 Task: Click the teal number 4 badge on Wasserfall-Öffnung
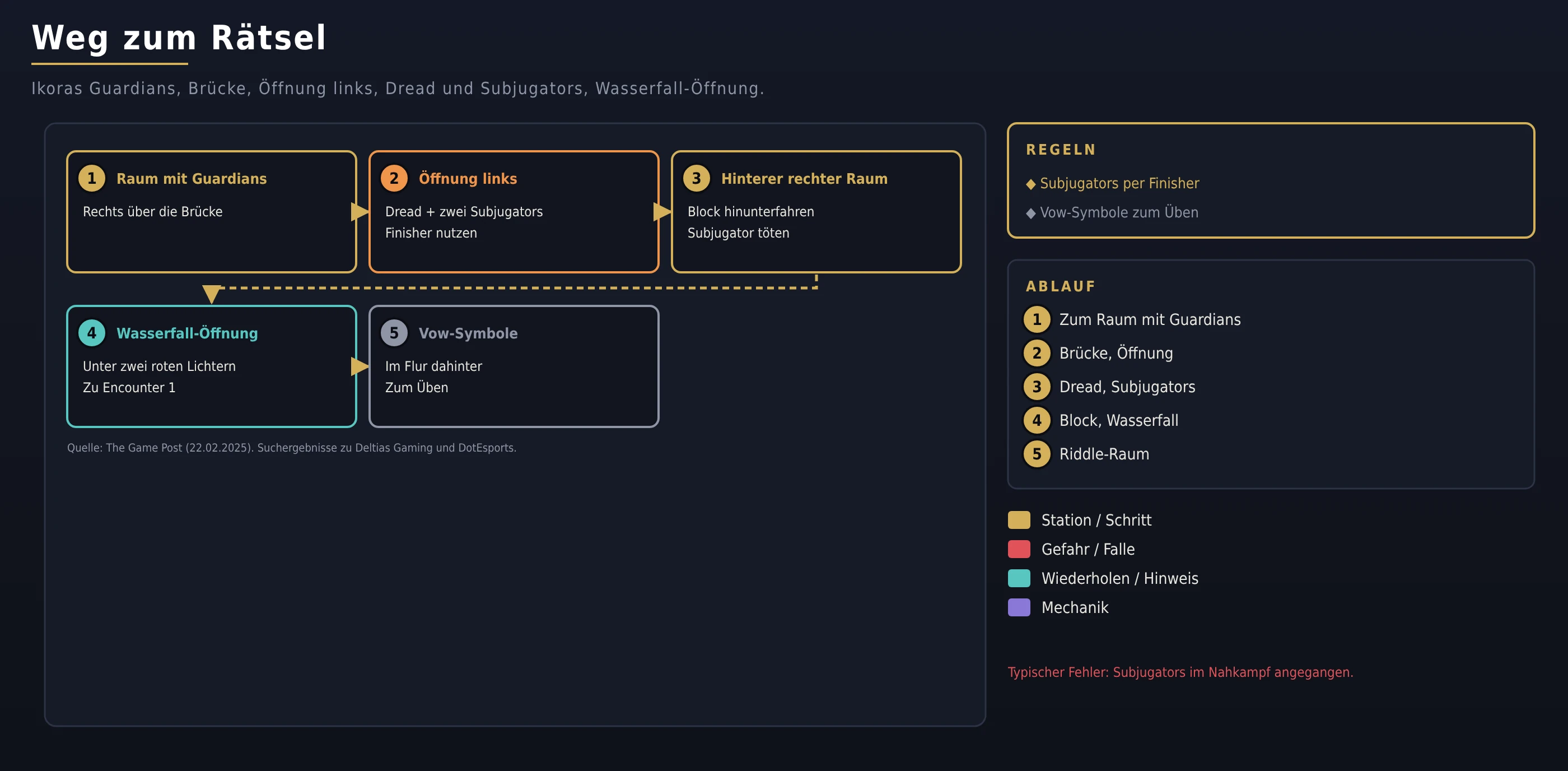(x=92, y=333)
